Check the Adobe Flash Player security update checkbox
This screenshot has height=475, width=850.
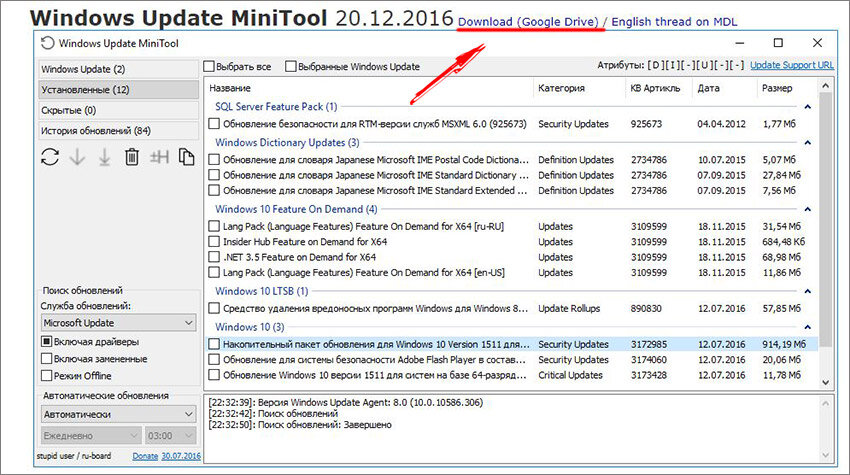(214, 359)
